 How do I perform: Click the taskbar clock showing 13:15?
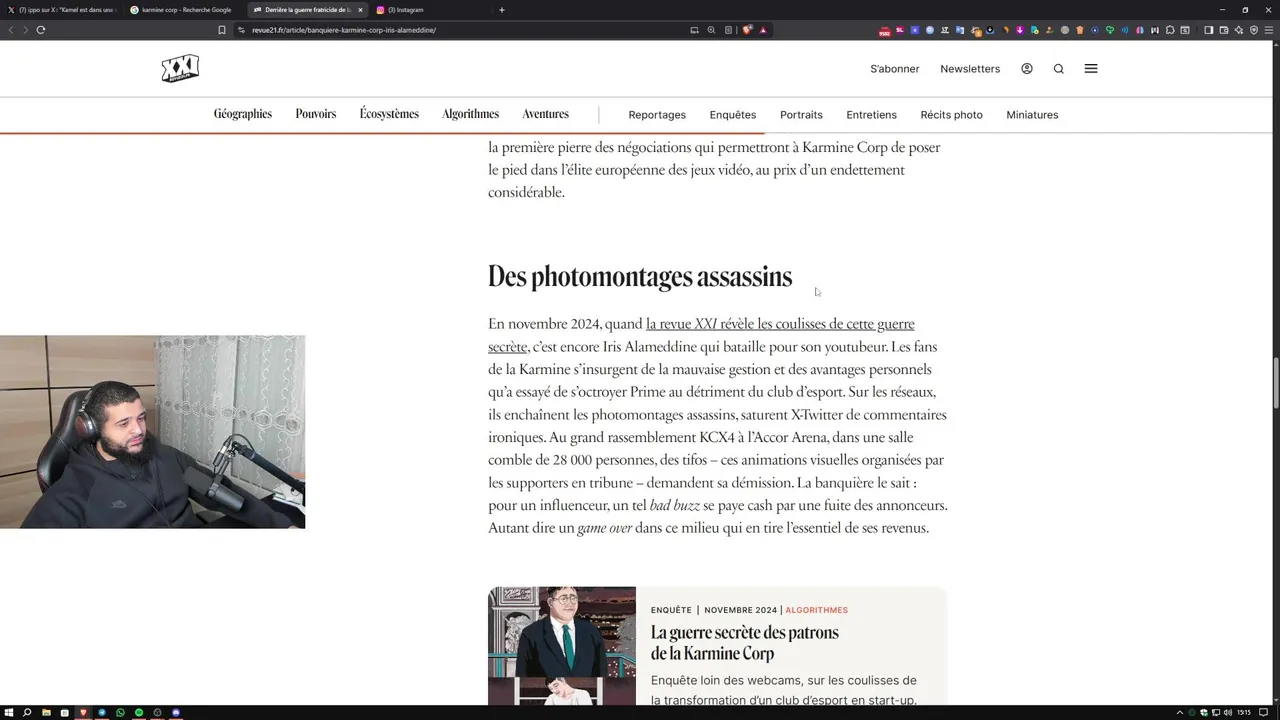[1244, 712]
